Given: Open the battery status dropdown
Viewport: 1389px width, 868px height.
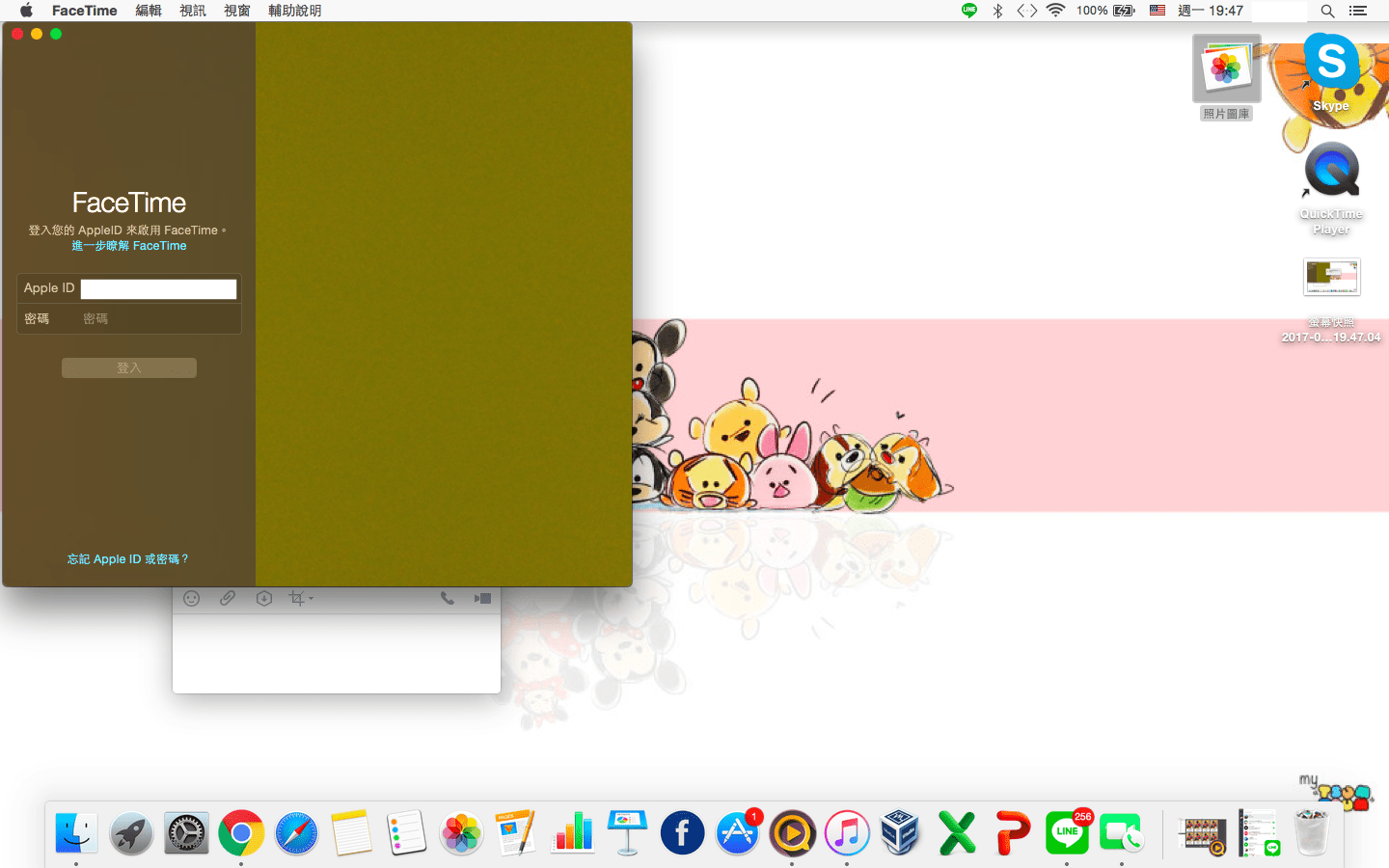Looking at the screenshot, I should click(x=1122, y=11).
